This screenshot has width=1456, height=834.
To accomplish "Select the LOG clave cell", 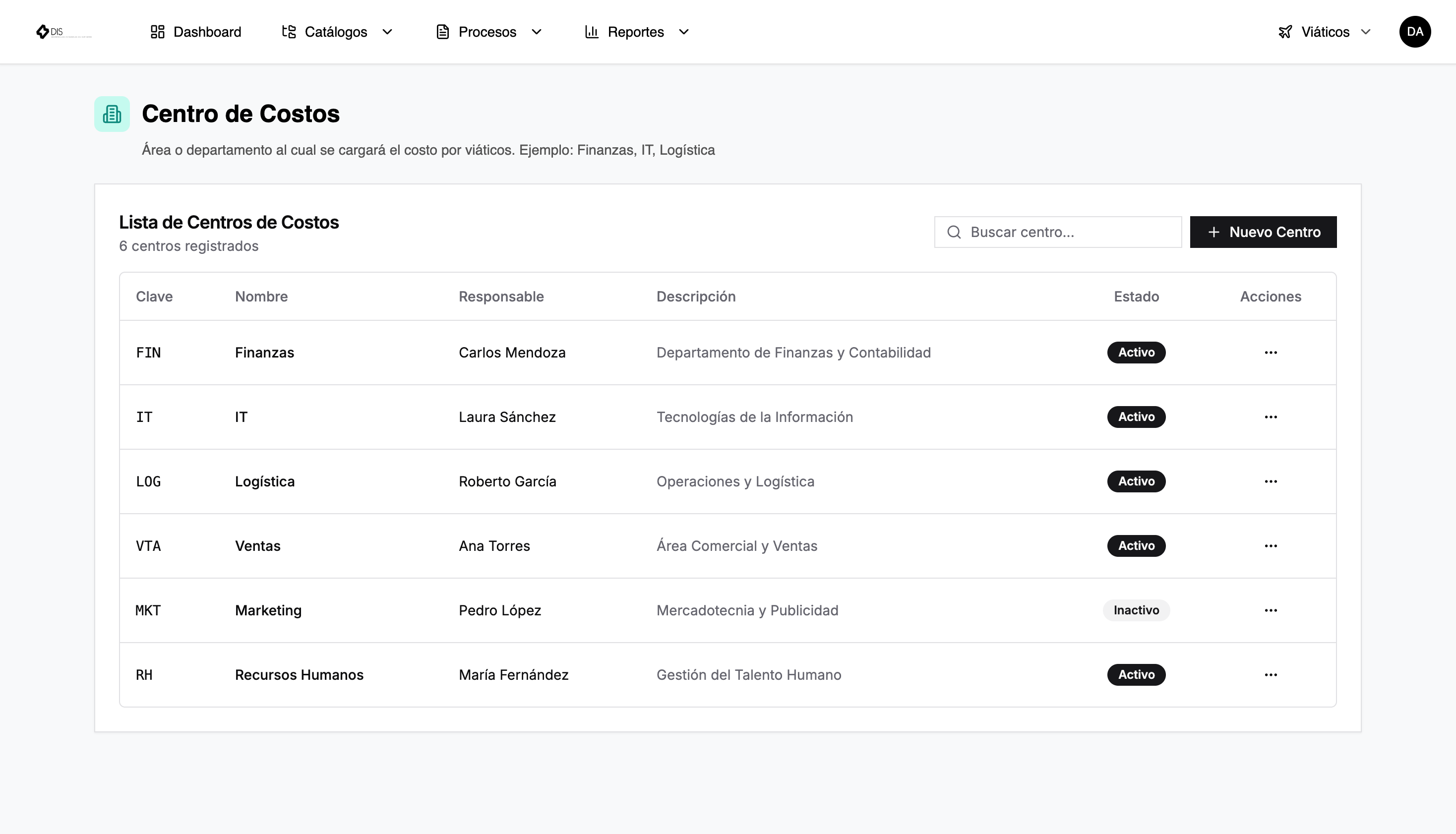I will coord(148,481).
